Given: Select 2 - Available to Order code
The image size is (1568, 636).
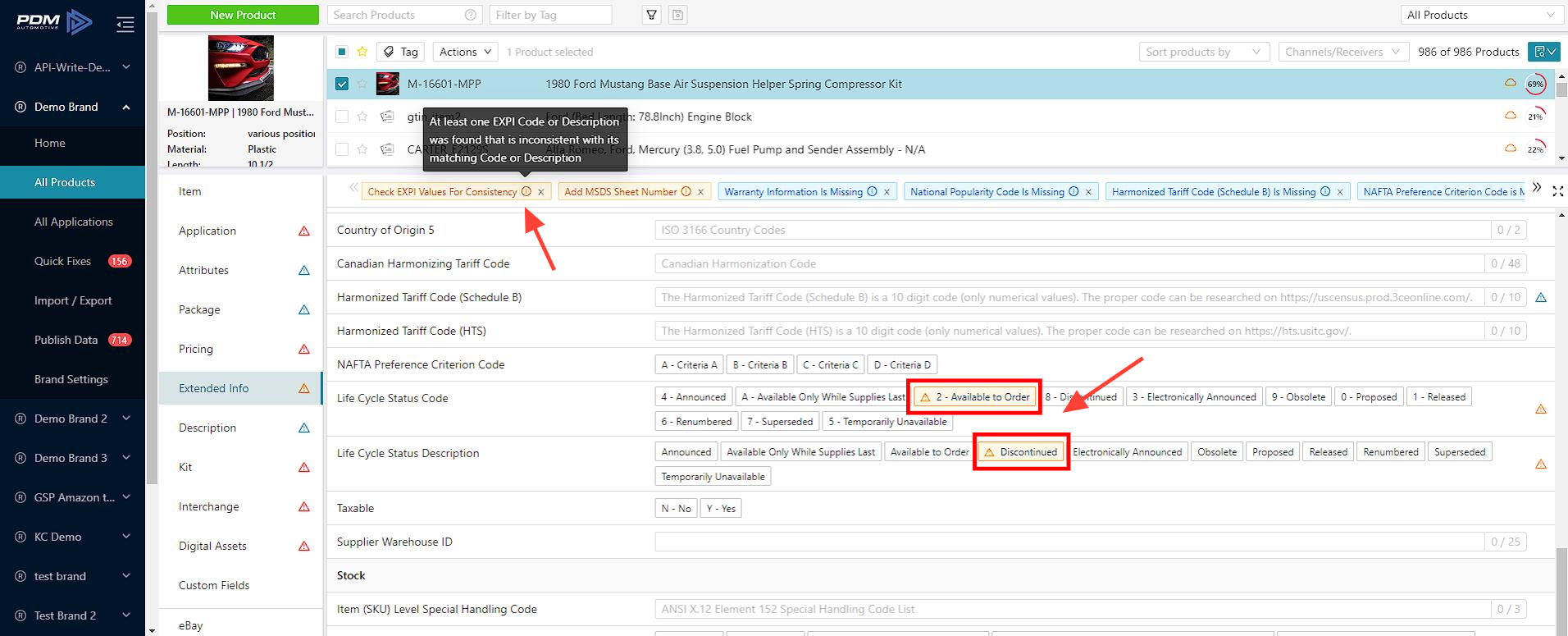Looking at the screenshot, I should click(x=974, y=397).
